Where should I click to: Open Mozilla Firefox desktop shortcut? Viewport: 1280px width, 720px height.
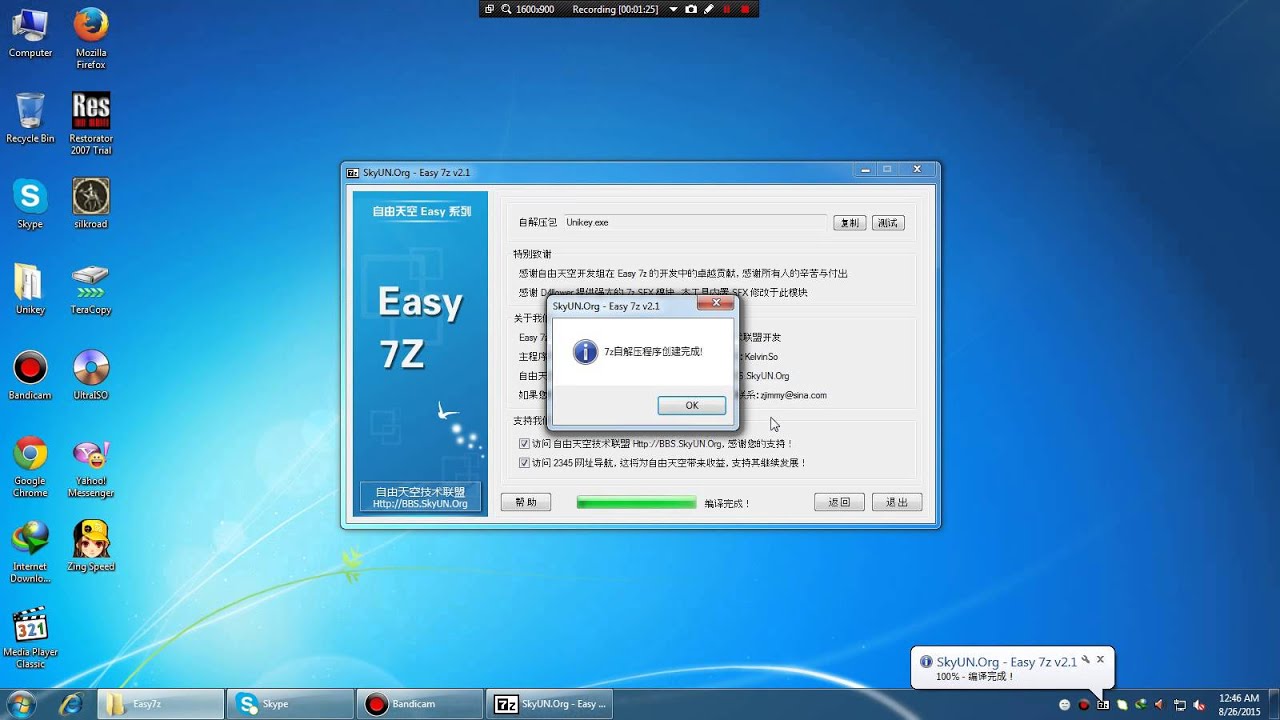(91, 39)
